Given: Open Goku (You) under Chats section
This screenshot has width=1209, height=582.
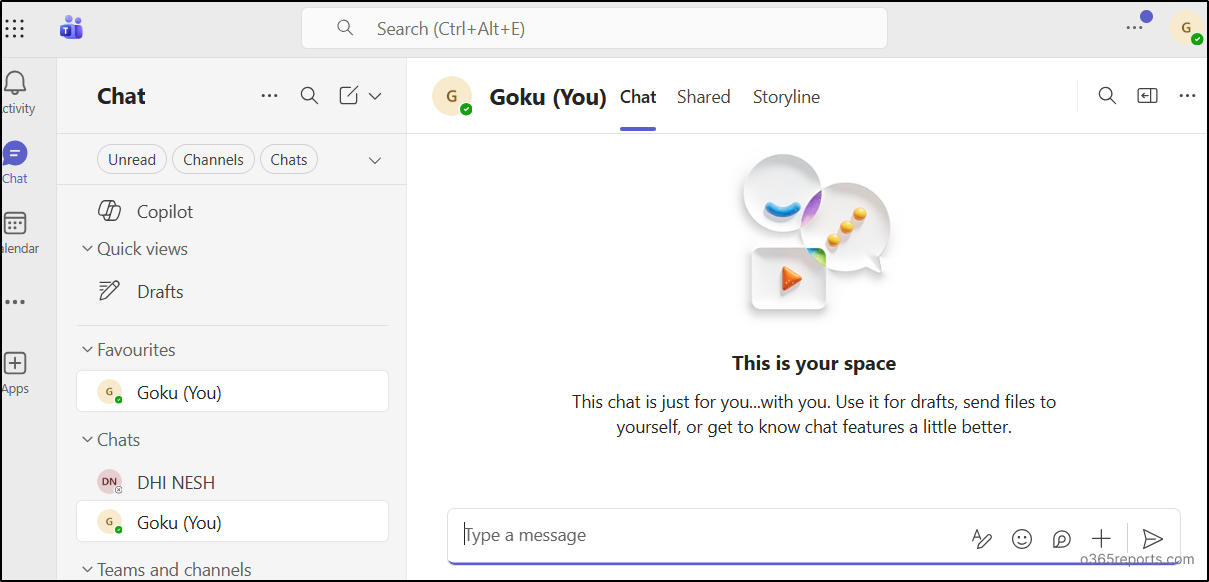Looking at the screenshot, I should tap(232, 522).
